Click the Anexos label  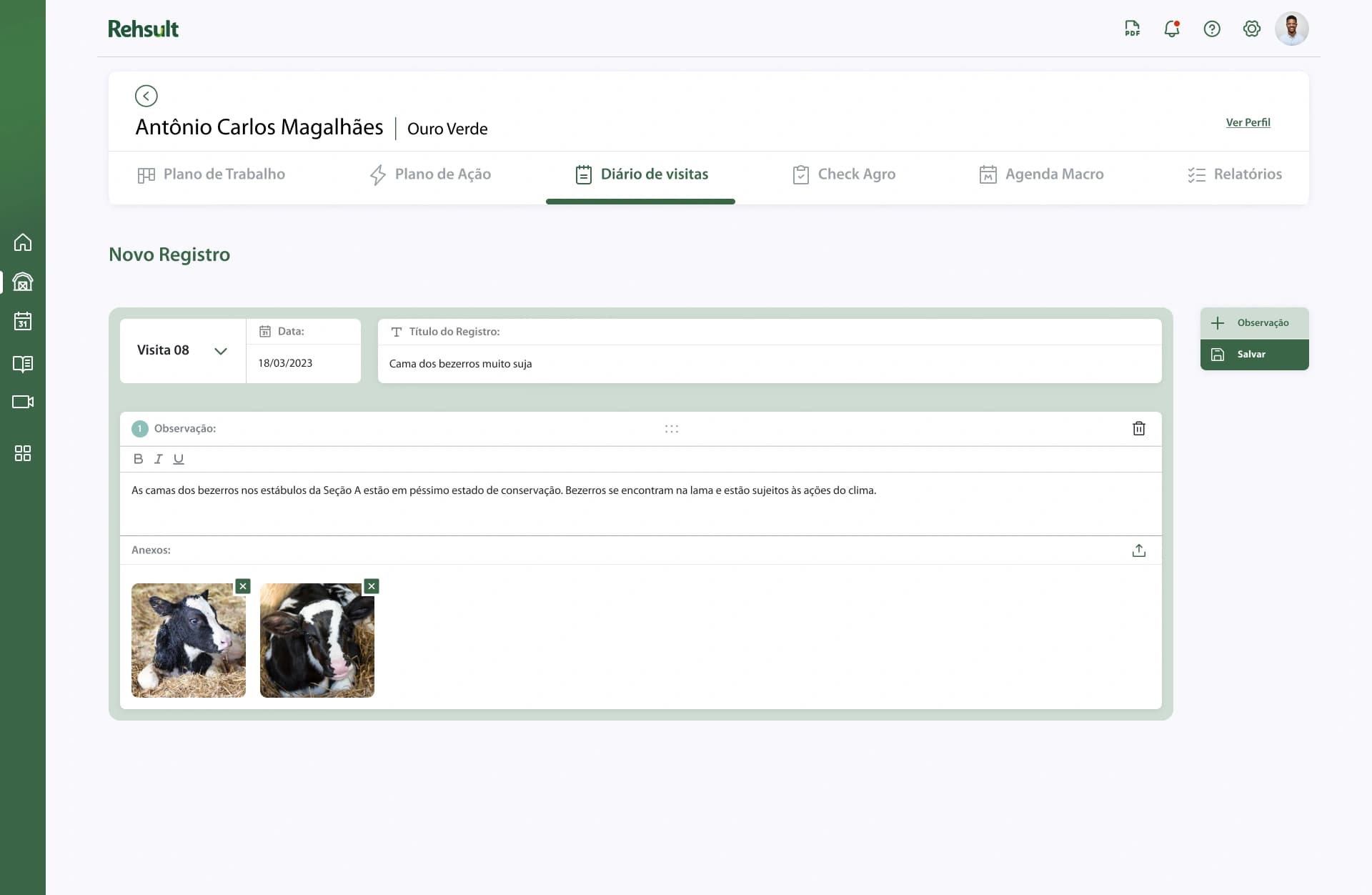pyautogui.click(x=151, y=550)
